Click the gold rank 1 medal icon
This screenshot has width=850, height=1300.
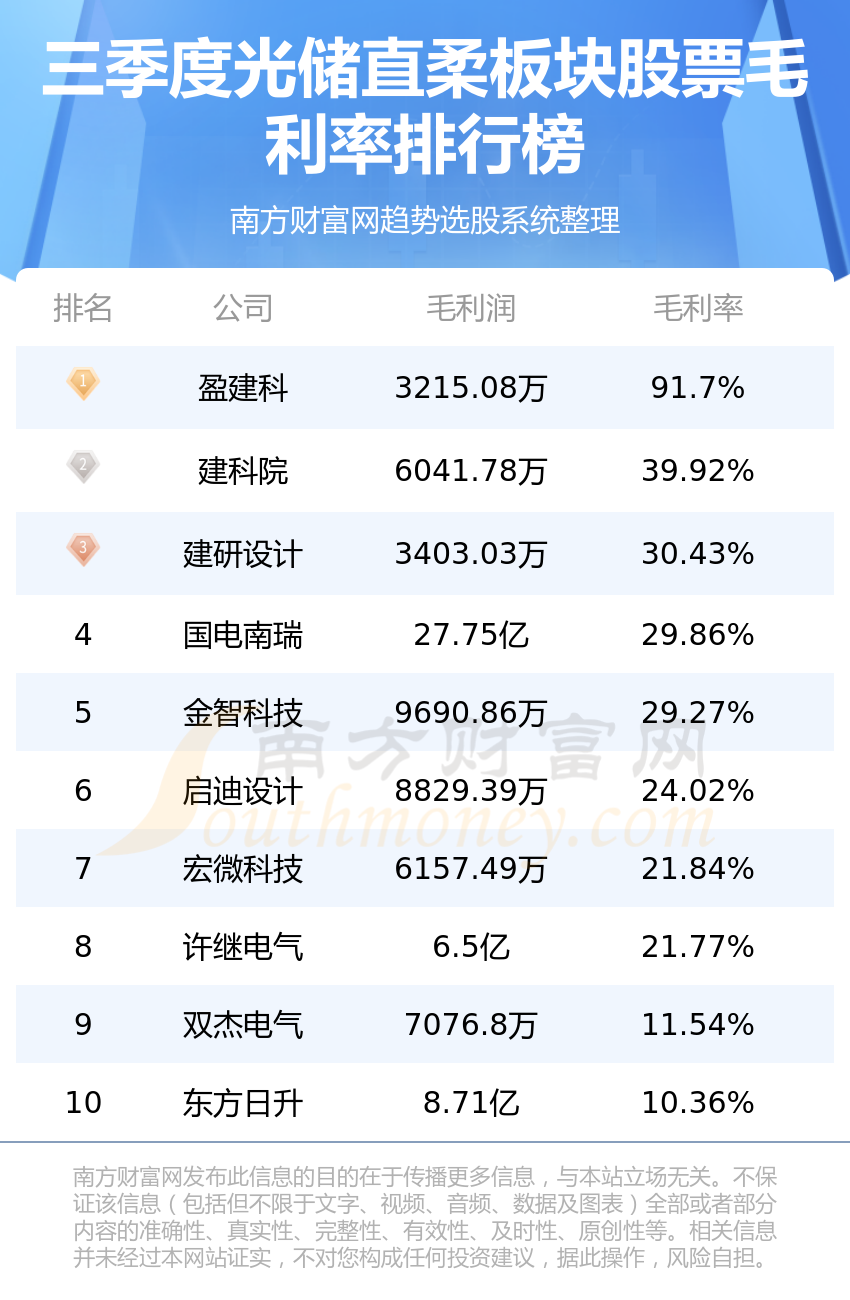(x=83, y=384)
